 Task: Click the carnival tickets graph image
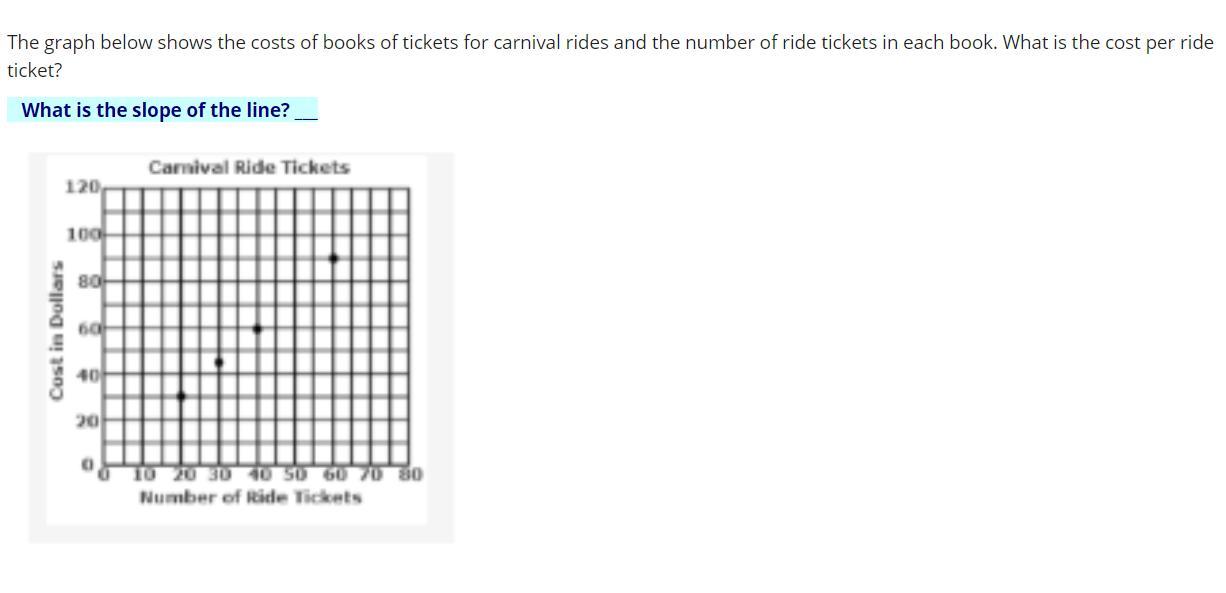(x=241, y=347)
